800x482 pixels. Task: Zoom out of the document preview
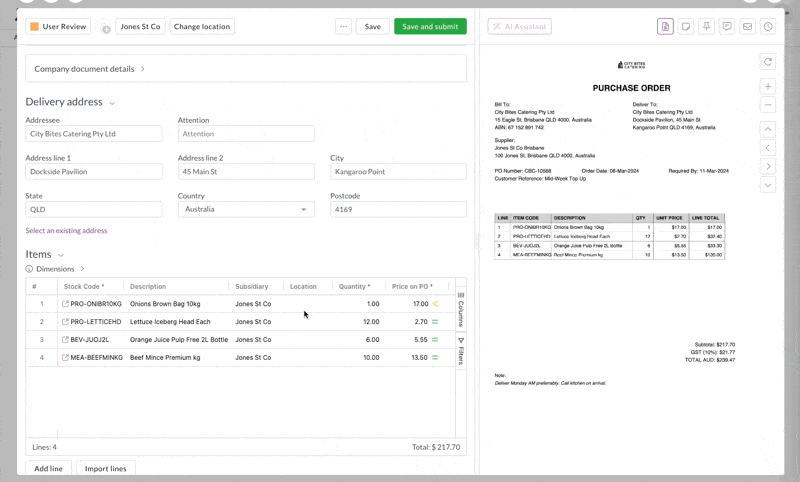pyautogui.click(x=768, y=105)
